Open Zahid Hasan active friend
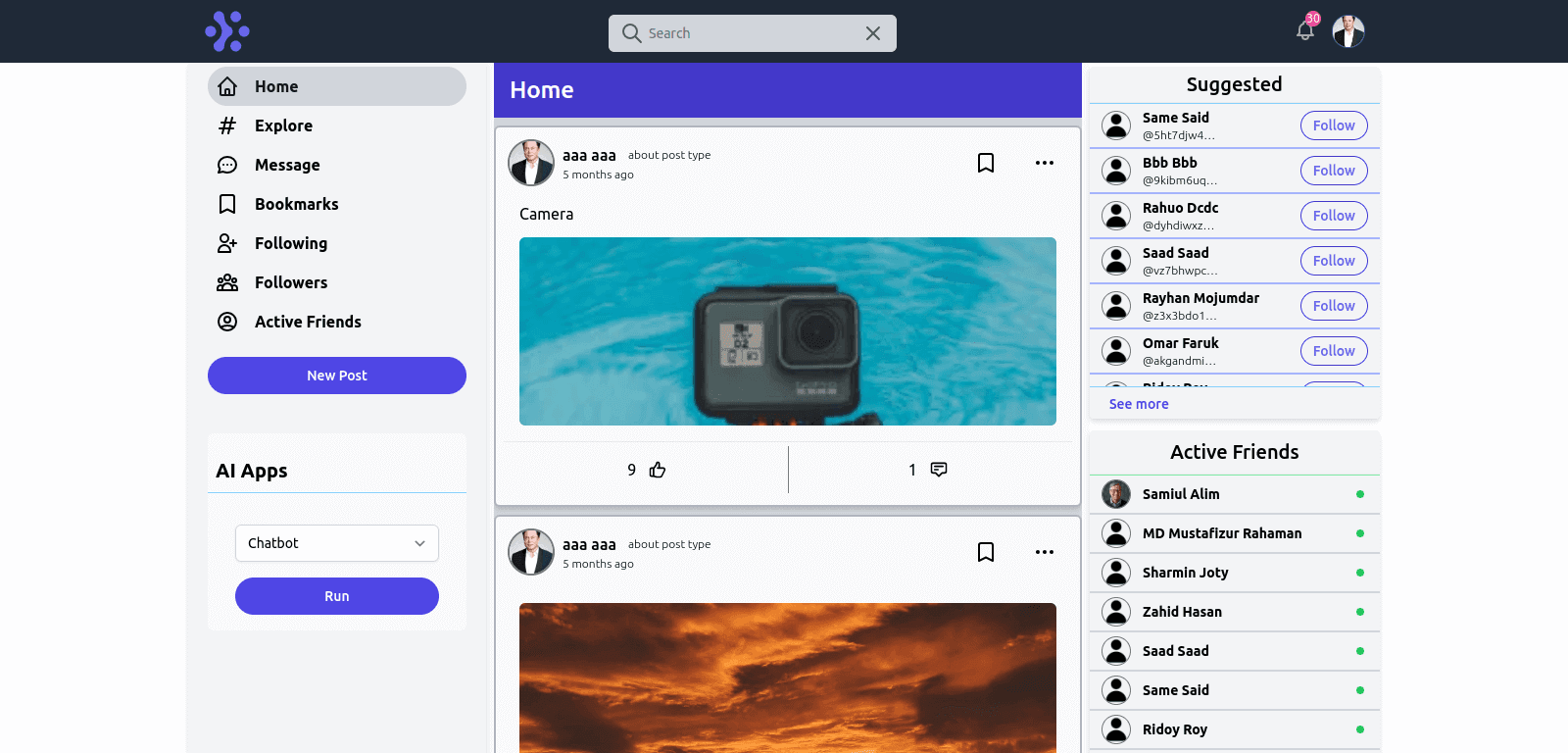Screen dimensions: 1568x753 (1235, 612)
